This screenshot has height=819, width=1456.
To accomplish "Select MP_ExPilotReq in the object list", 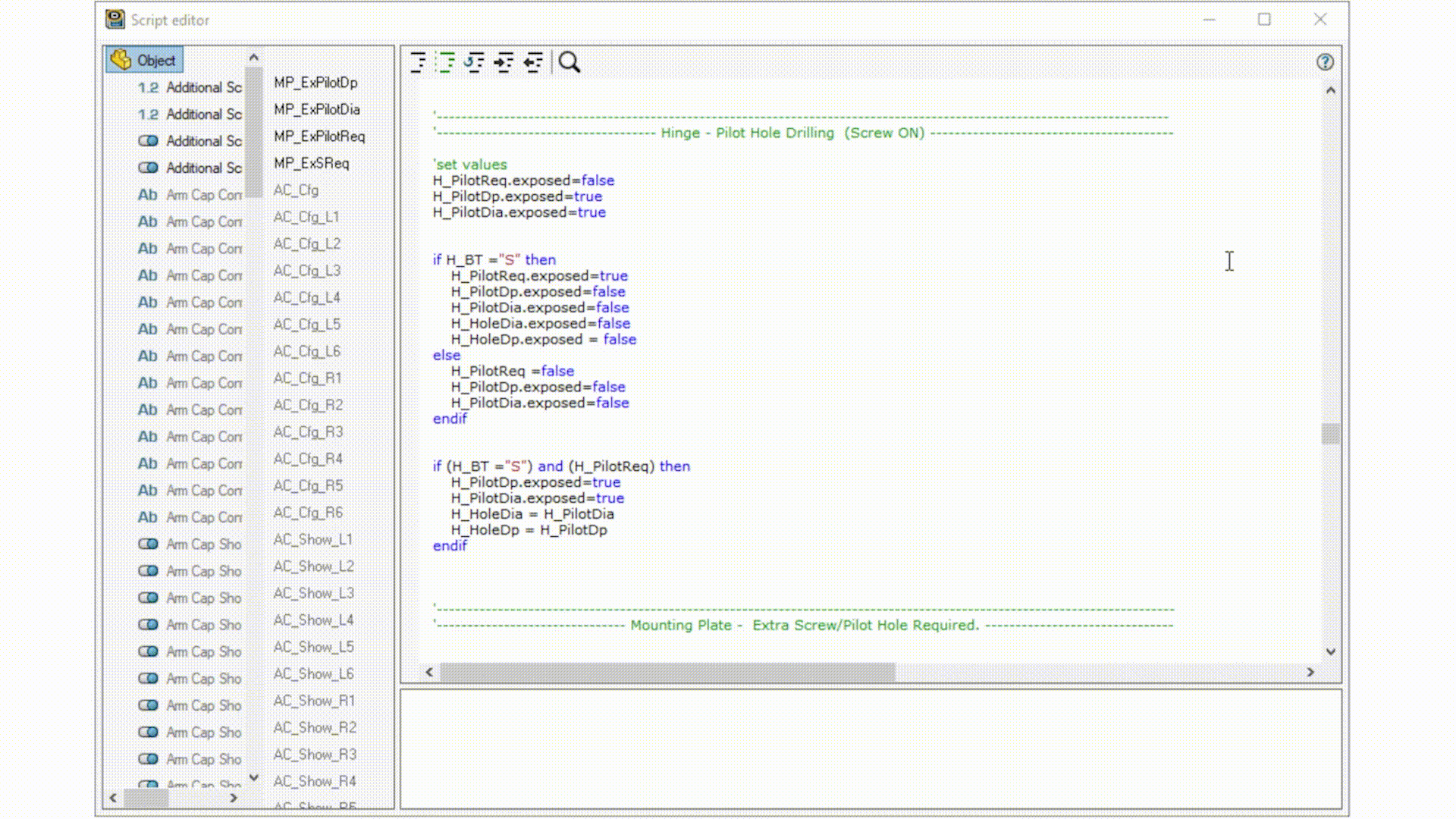I will point(319,136).
